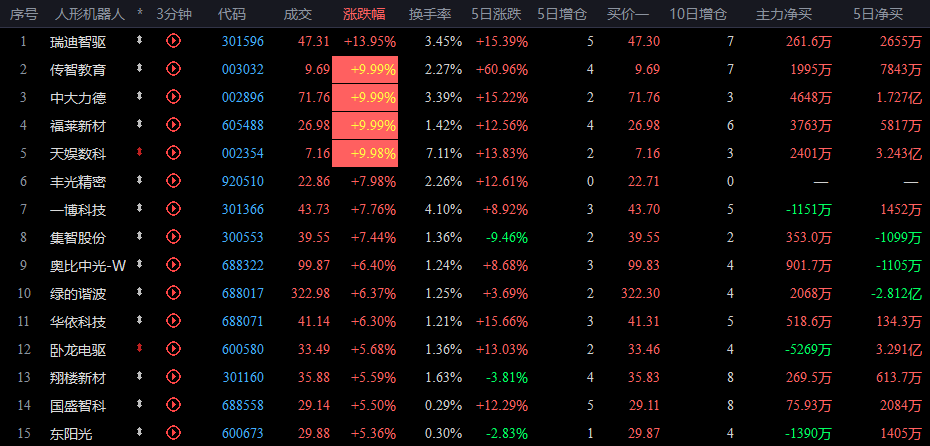The image size is (930, 446).
Task: Click the highlighted +9.98% cell for 天娱数科
Action: pos(365,154)
